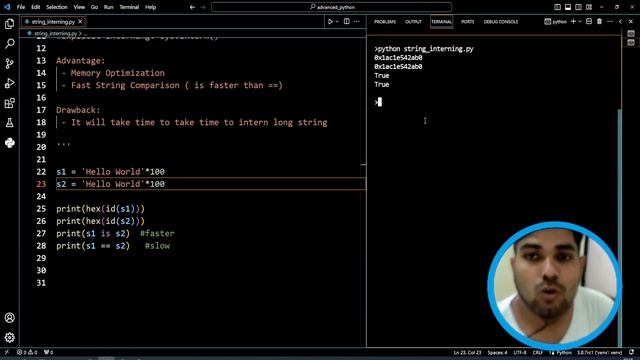Image resolution: width=640 pixels, height=360 pixels.
Task: Open the Accounts menu in activity bar
Action: [9, 318]
